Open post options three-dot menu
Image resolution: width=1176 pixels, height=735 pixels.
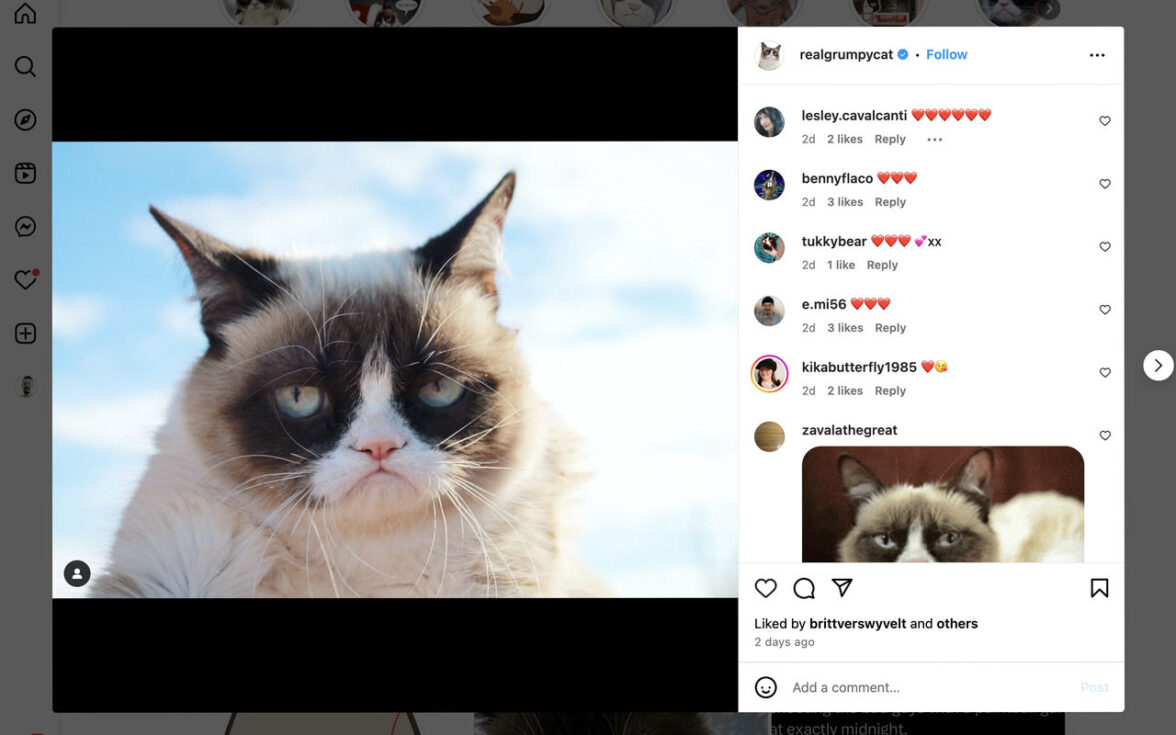(x=1097, y=55)
